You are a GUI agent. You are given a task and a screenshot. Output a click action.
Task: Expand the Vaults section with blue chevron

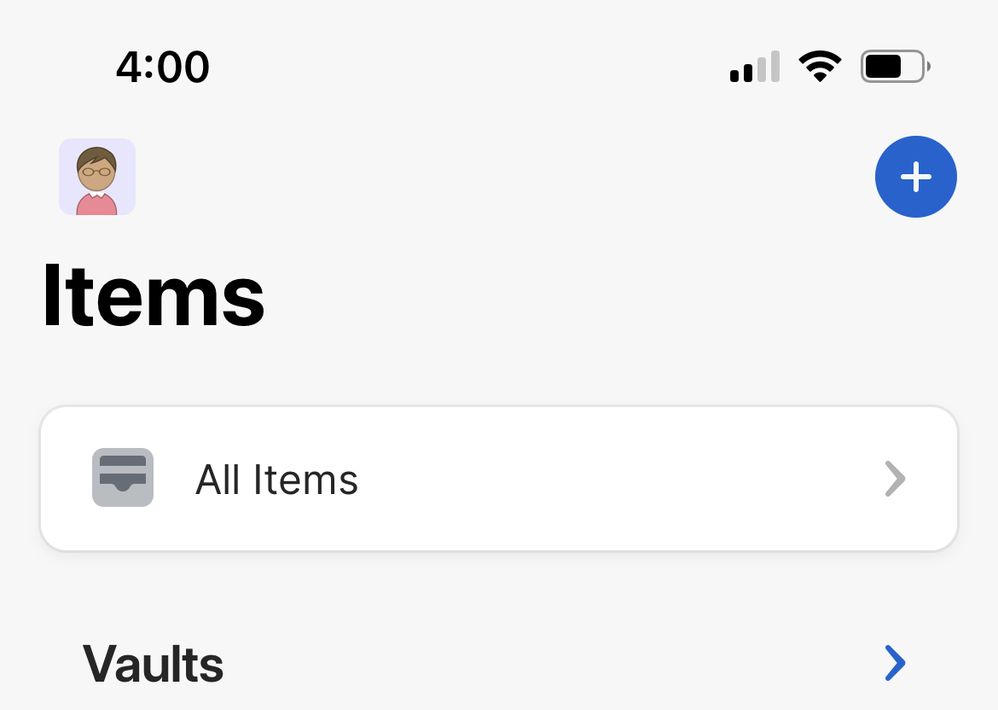coord(895,663)
